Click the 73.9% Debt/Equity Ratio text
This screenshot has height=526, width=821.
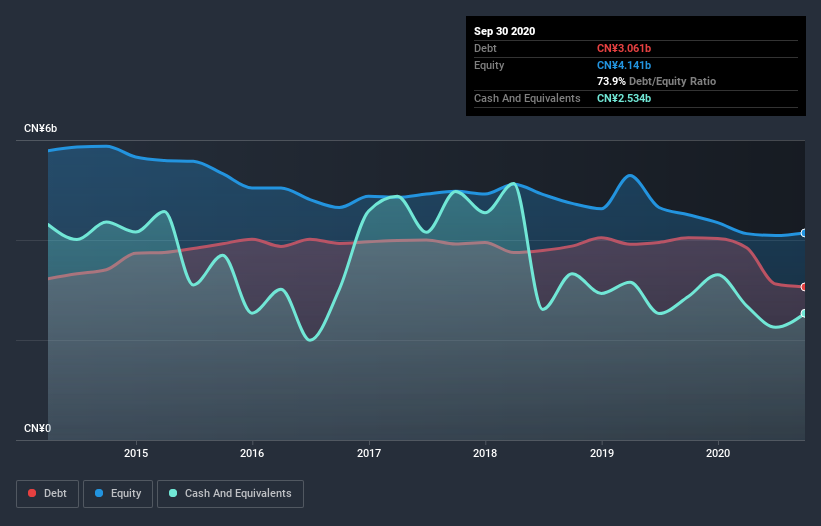pos(656,81)
